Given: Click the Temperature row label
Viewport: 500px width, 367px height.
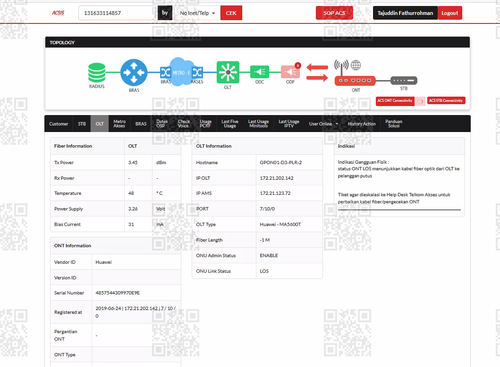Looking at the screenshot, I should (68, 193).
